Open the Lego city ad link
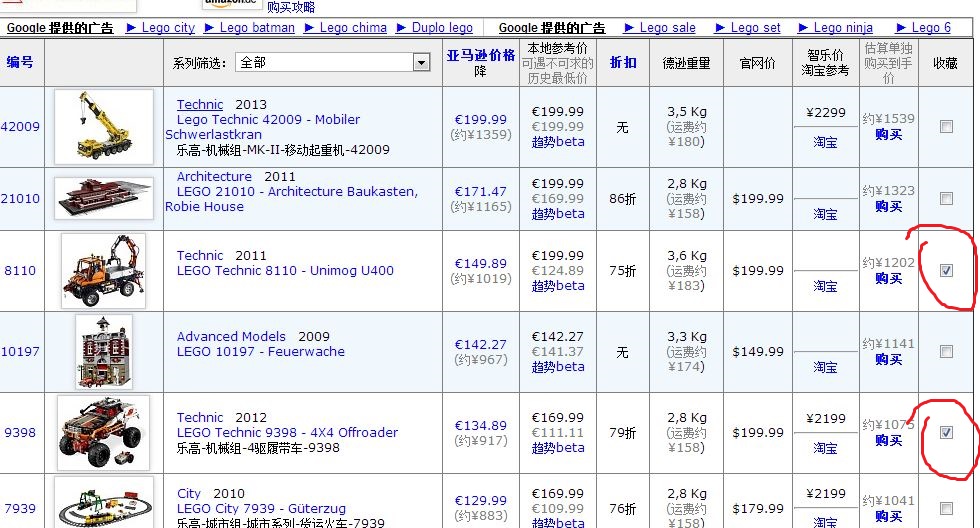980x528 pixels. (x=168, y=27)
